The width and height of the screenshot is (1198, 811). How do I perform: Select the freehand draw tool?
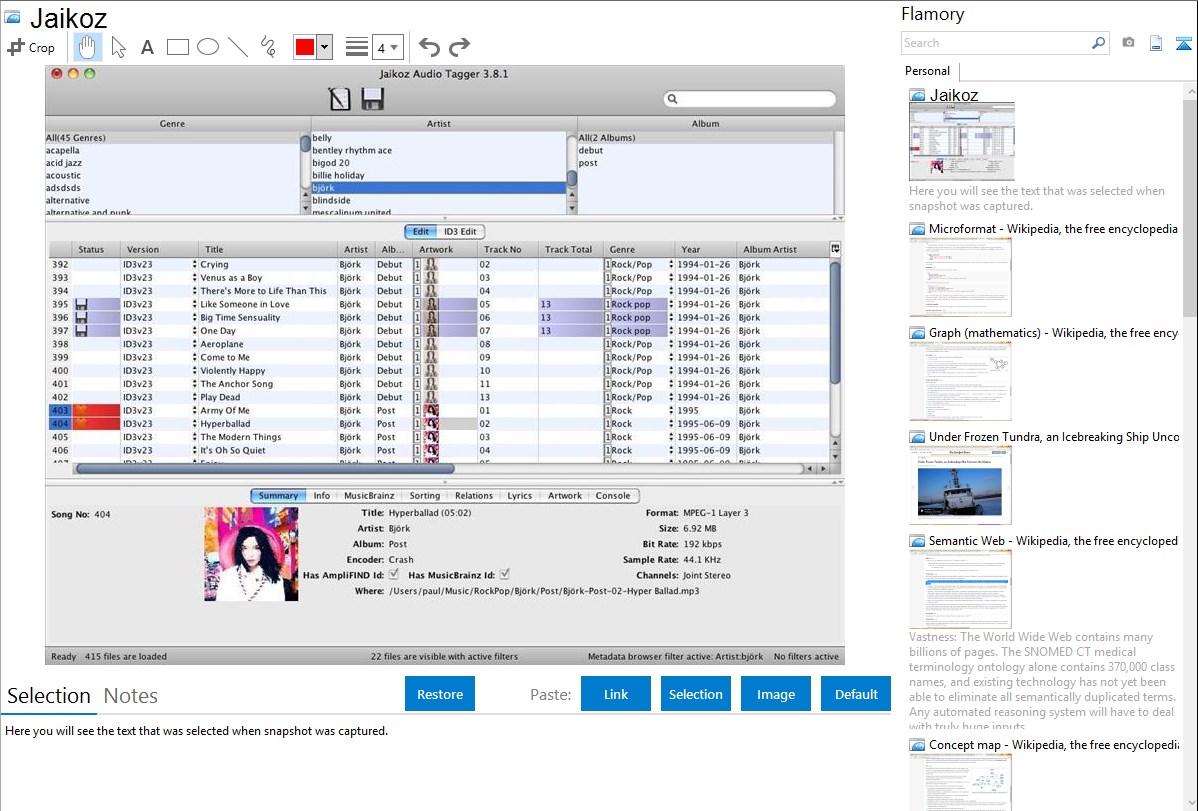click(x=268, y=47)
